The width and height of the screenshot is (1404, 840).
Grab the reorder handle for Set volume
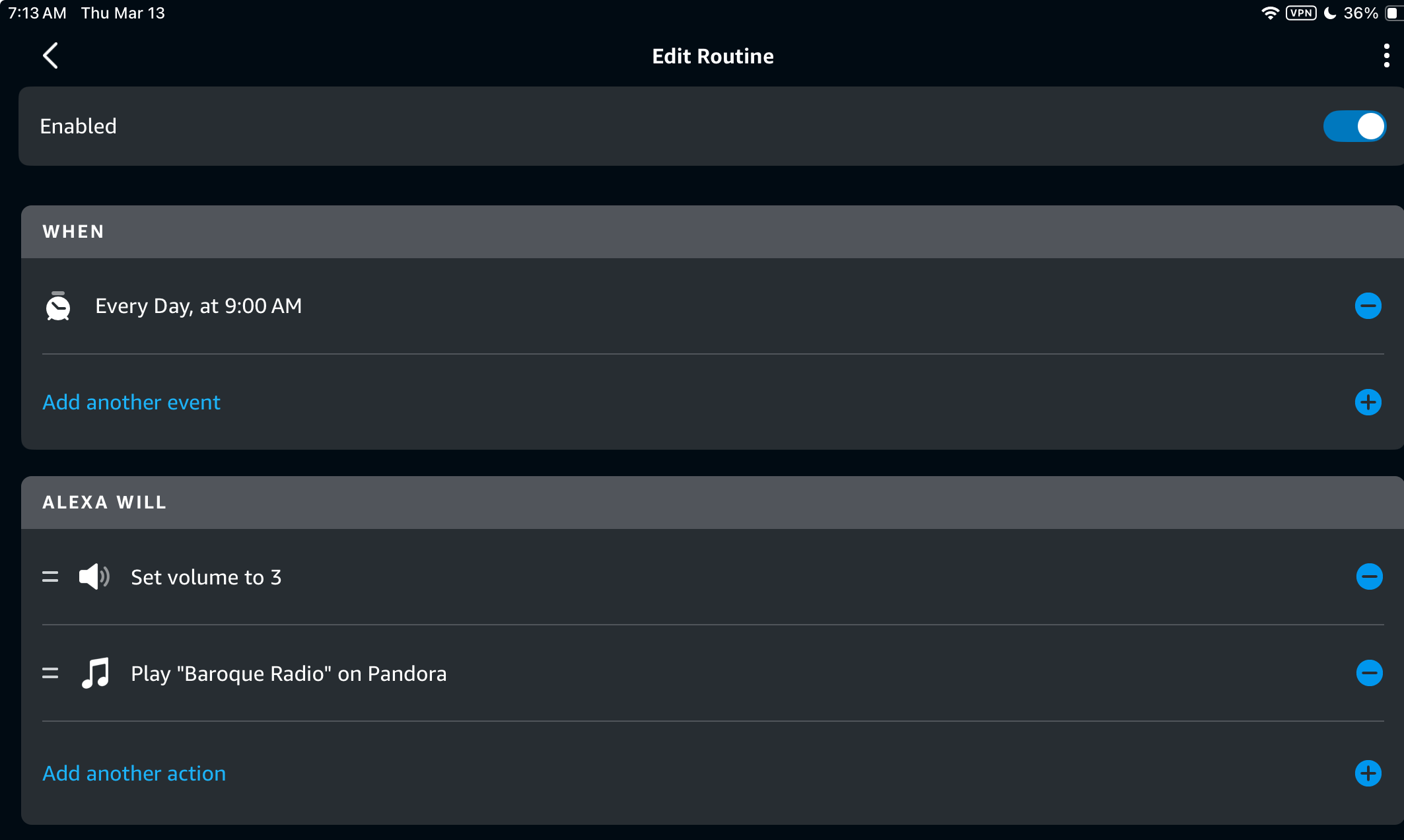pos(50,577)
